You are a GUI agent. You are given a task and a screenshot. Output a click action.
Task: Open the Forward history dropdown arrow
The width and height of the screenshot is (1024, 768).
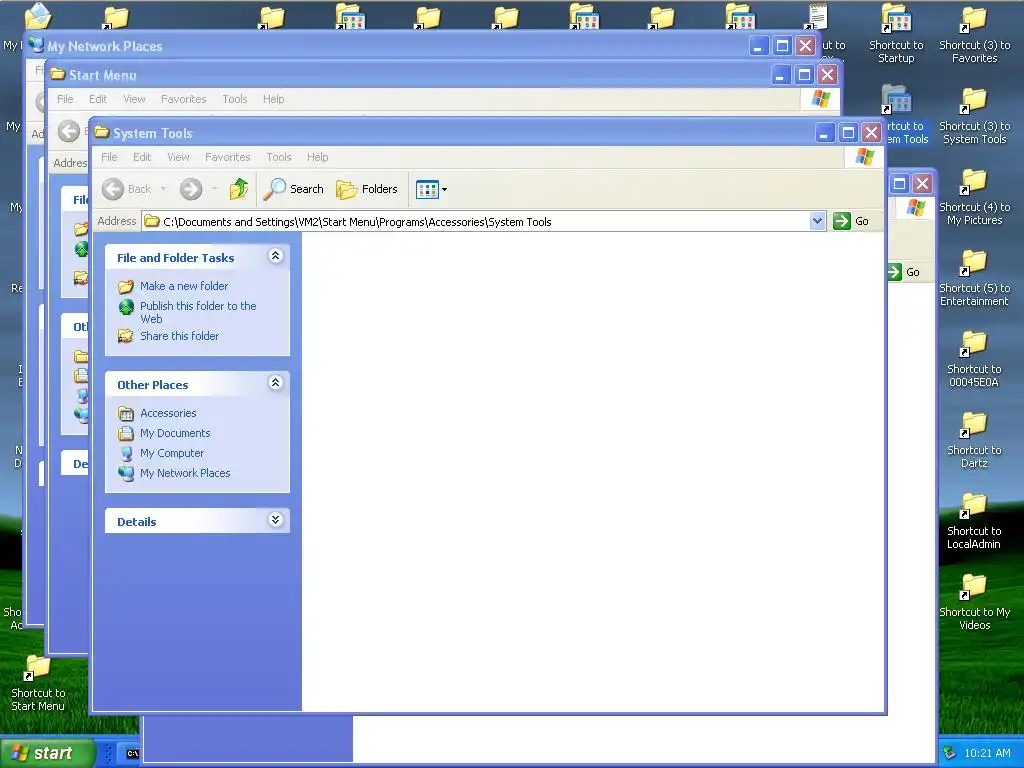click(x=214, y=189)
